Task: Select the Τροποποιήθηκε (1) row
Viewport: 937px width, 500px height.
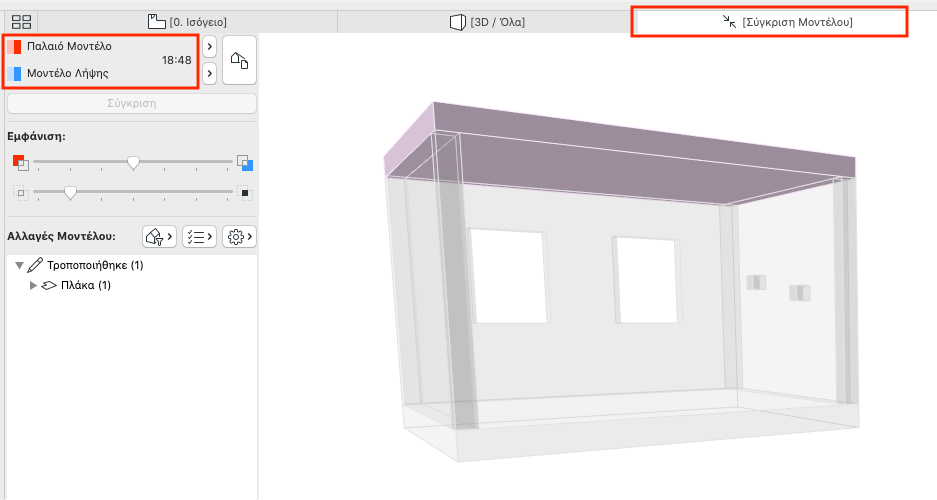Action: (x=131, y=265)
